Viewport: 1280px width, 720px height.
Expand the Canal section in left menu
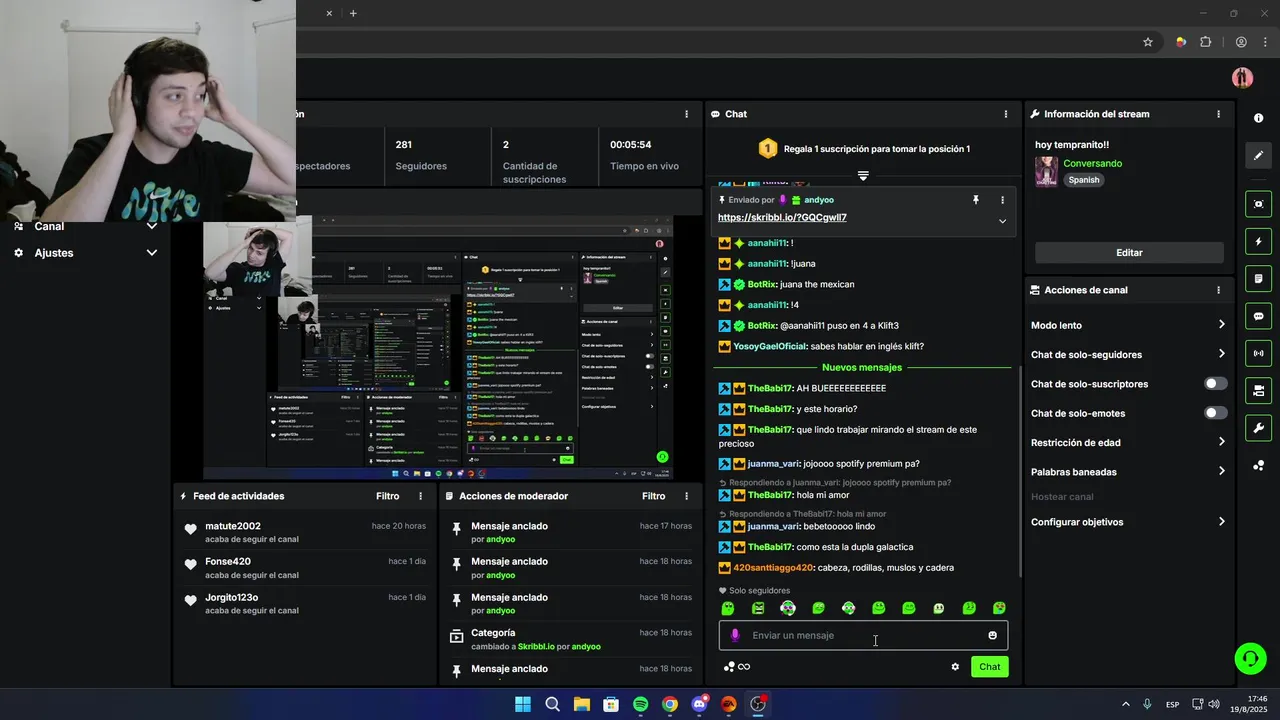[152, 226]
